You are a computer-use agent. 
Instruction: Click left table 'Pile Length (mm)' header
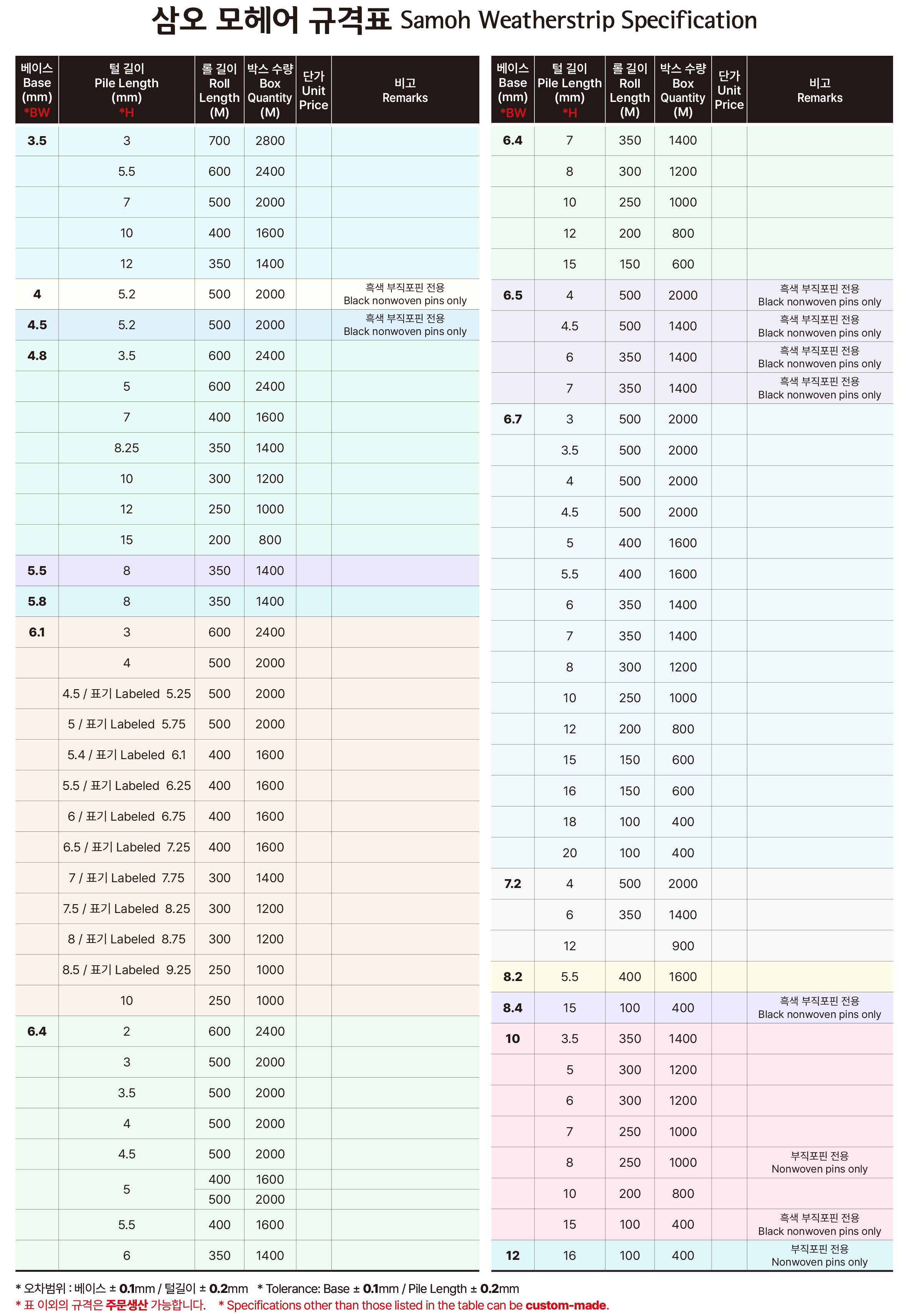pos(126,90)
